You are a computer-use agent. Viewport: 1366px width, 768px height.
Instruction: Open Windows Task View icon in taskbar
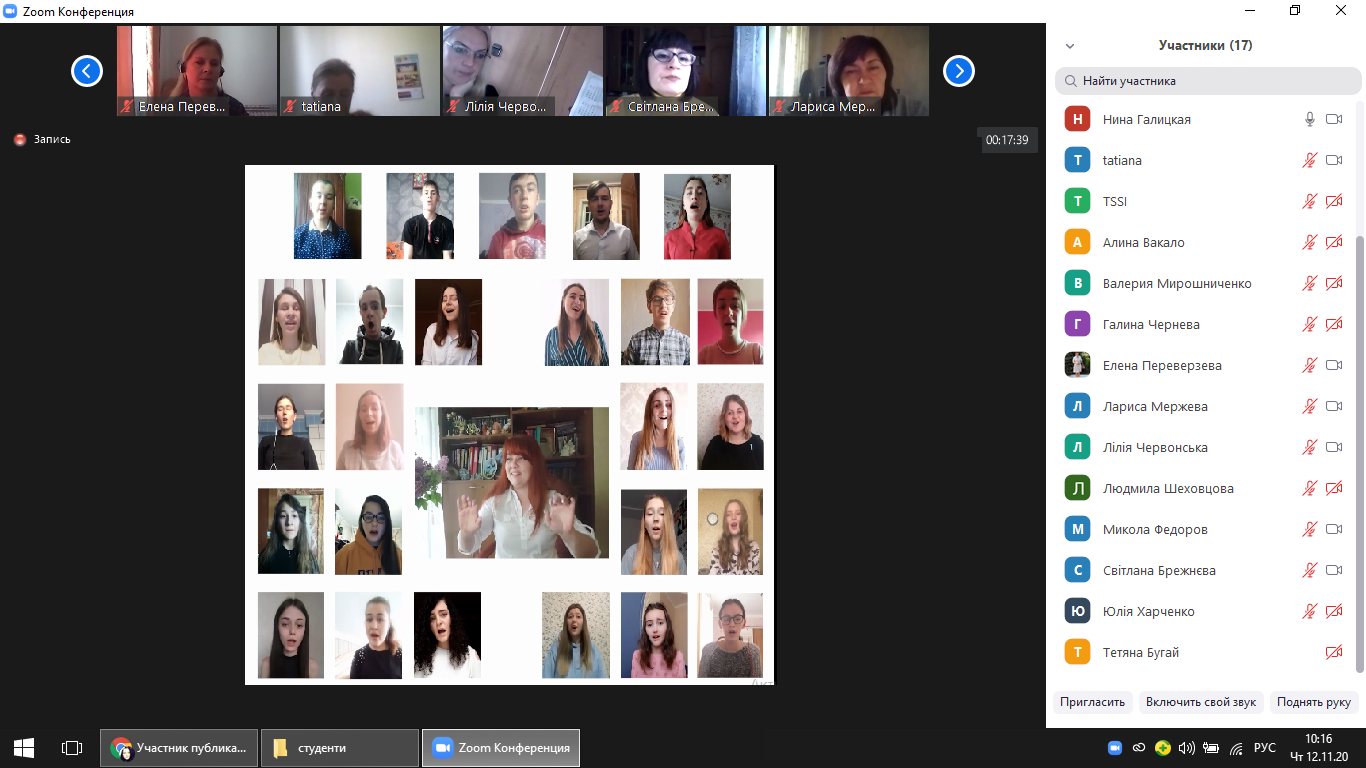pos(71,748)
